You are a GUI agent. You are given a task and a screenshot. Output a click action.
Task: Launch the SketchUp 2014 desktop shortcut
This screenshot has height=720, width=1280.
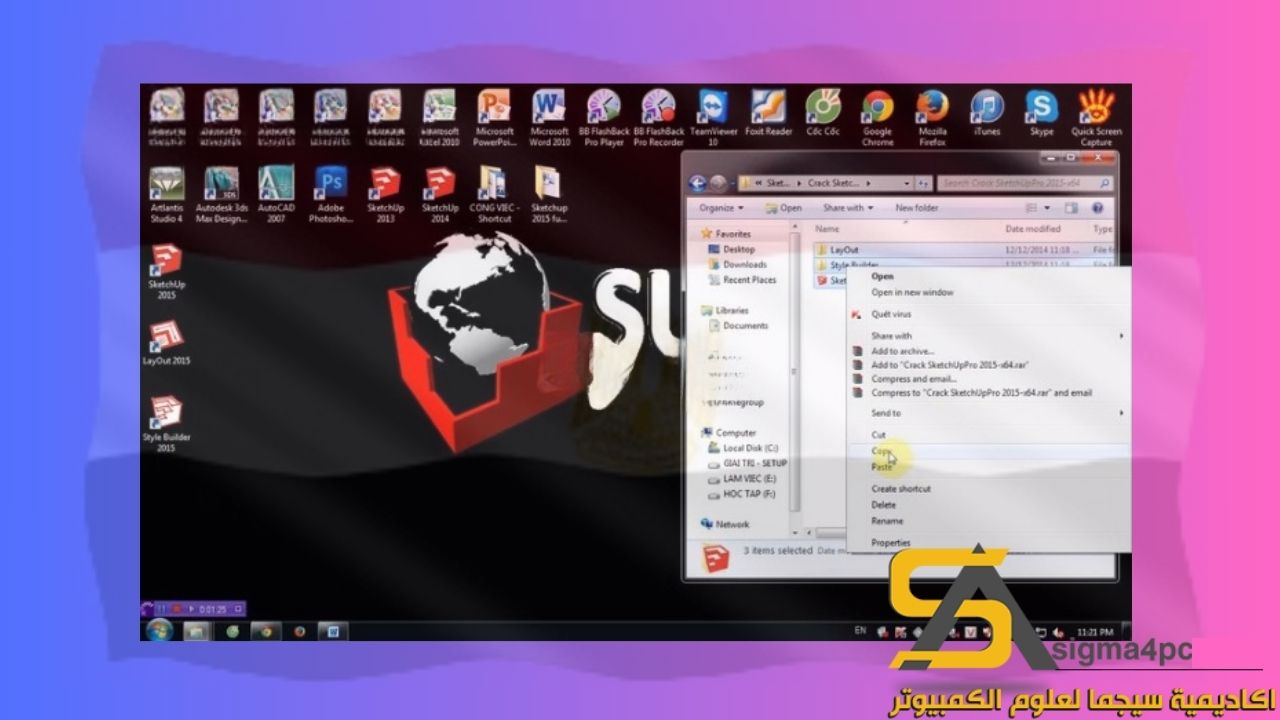440,195
